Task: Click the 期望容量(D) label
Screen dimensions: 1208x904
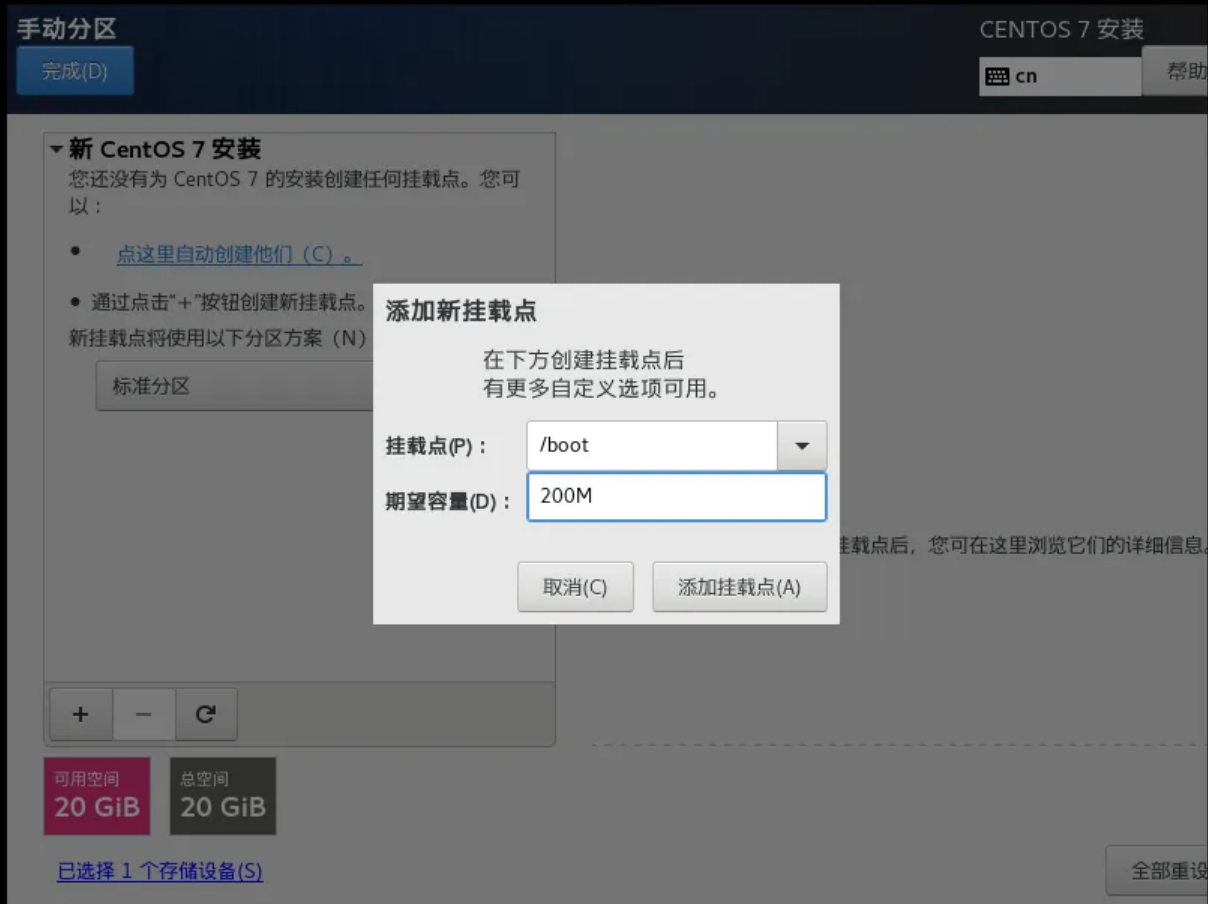Action: point(447,502)
